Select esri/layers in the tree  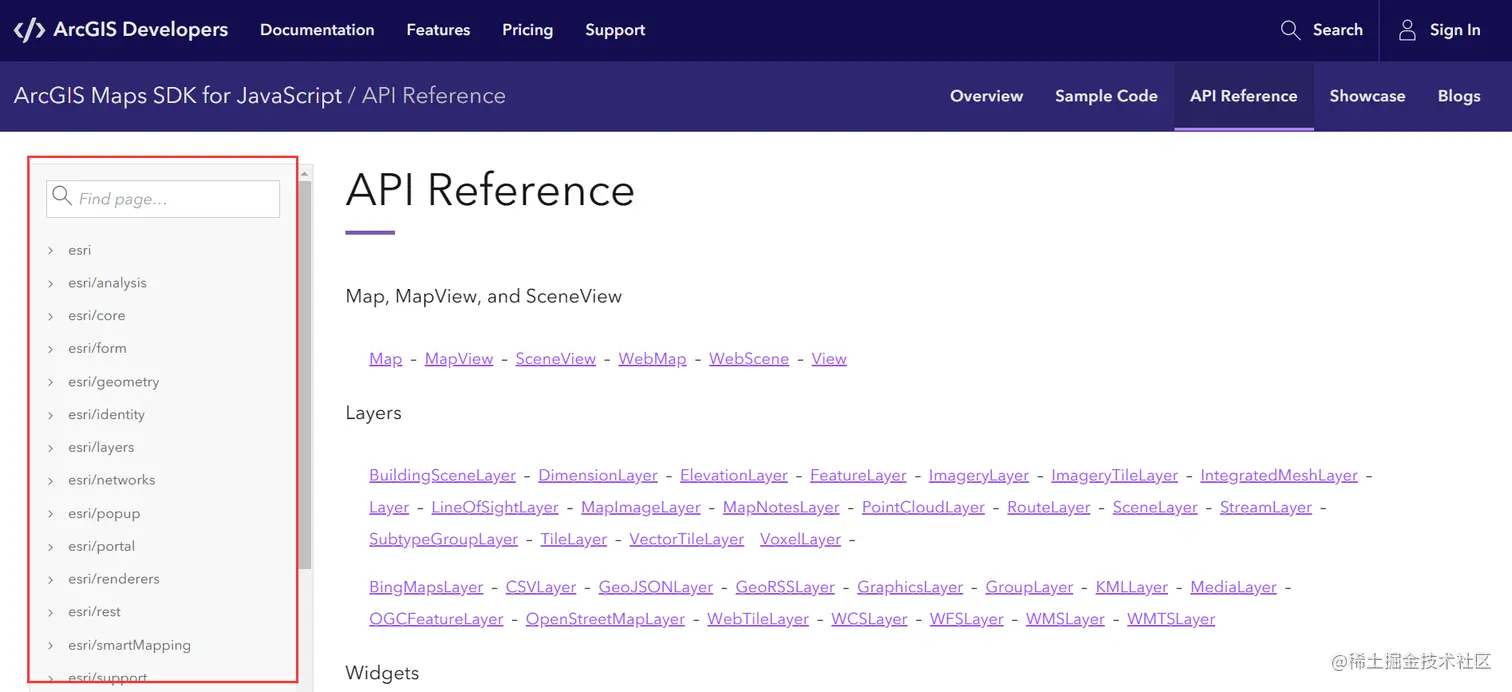[x=101, y=448]
